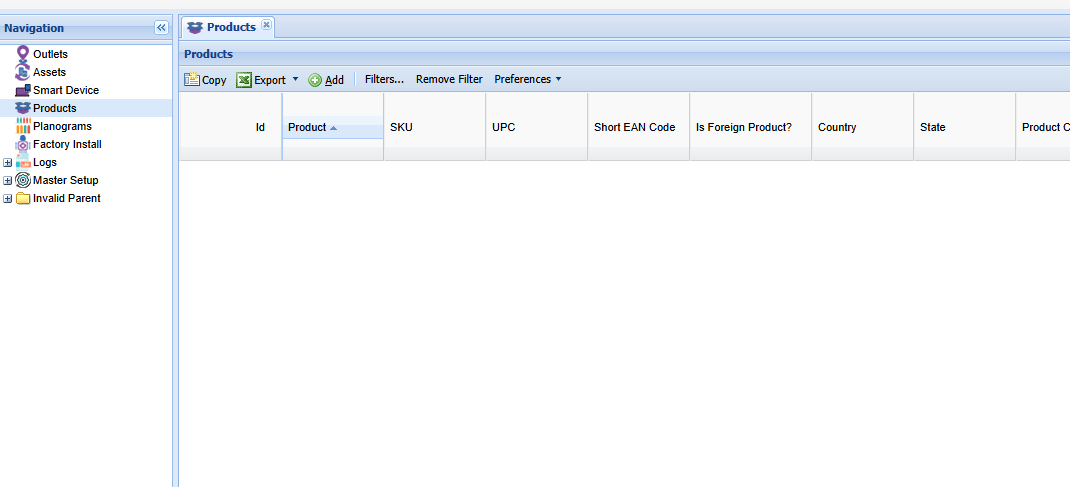
Task: Click Remove Filter button
Action: coord(449,80)
